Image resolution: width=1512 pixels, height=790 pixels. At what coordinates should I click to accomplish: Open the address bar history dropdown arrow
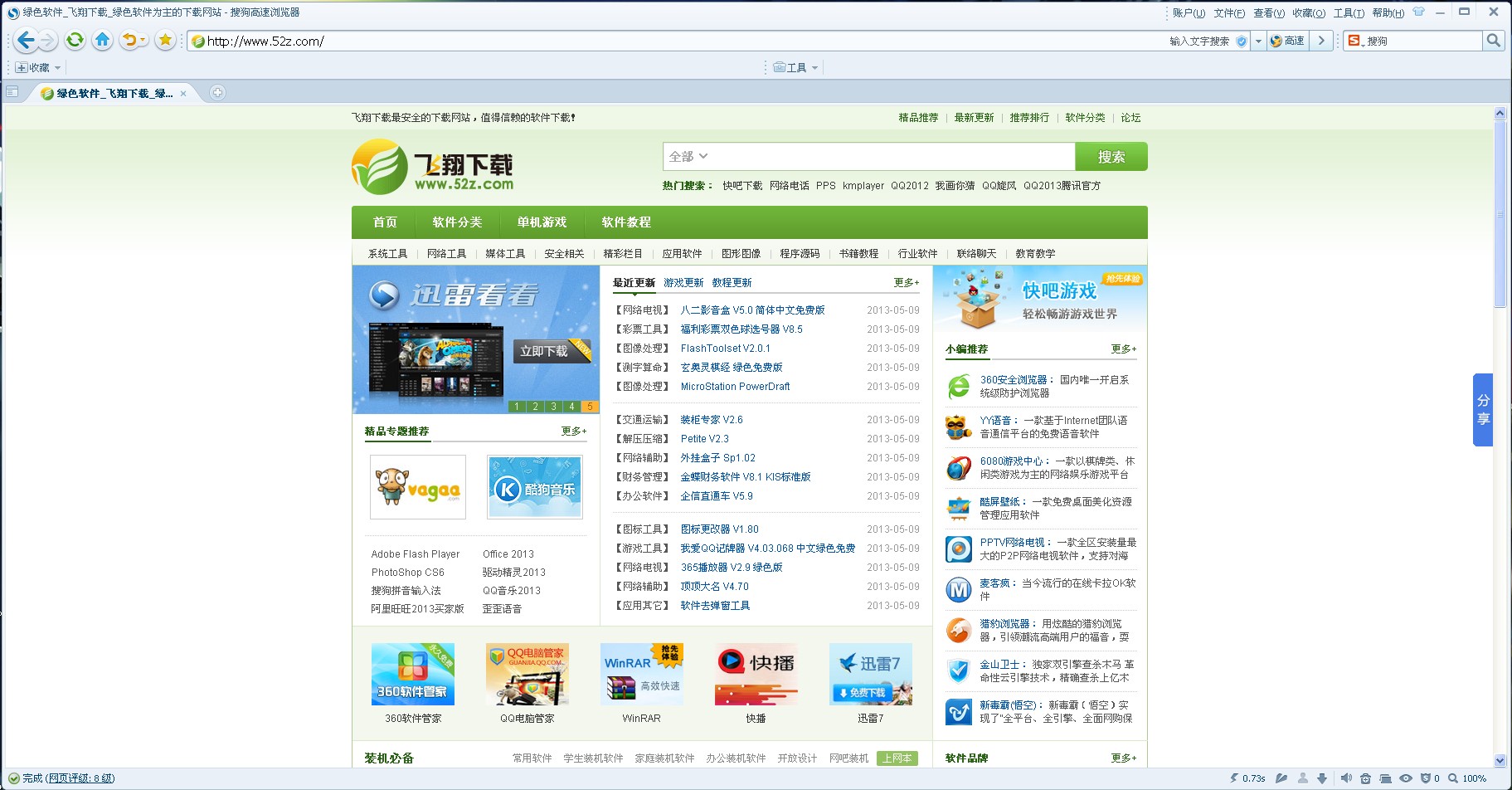tap(1258, 41)
